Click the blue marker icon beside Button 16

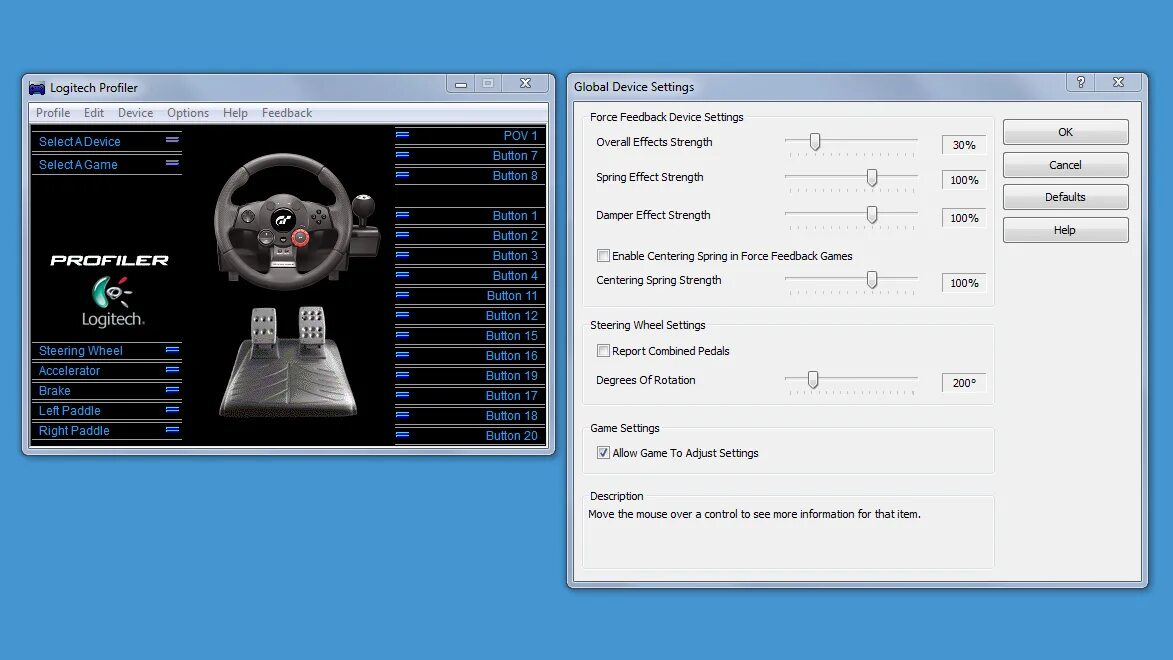pos(402,355)
